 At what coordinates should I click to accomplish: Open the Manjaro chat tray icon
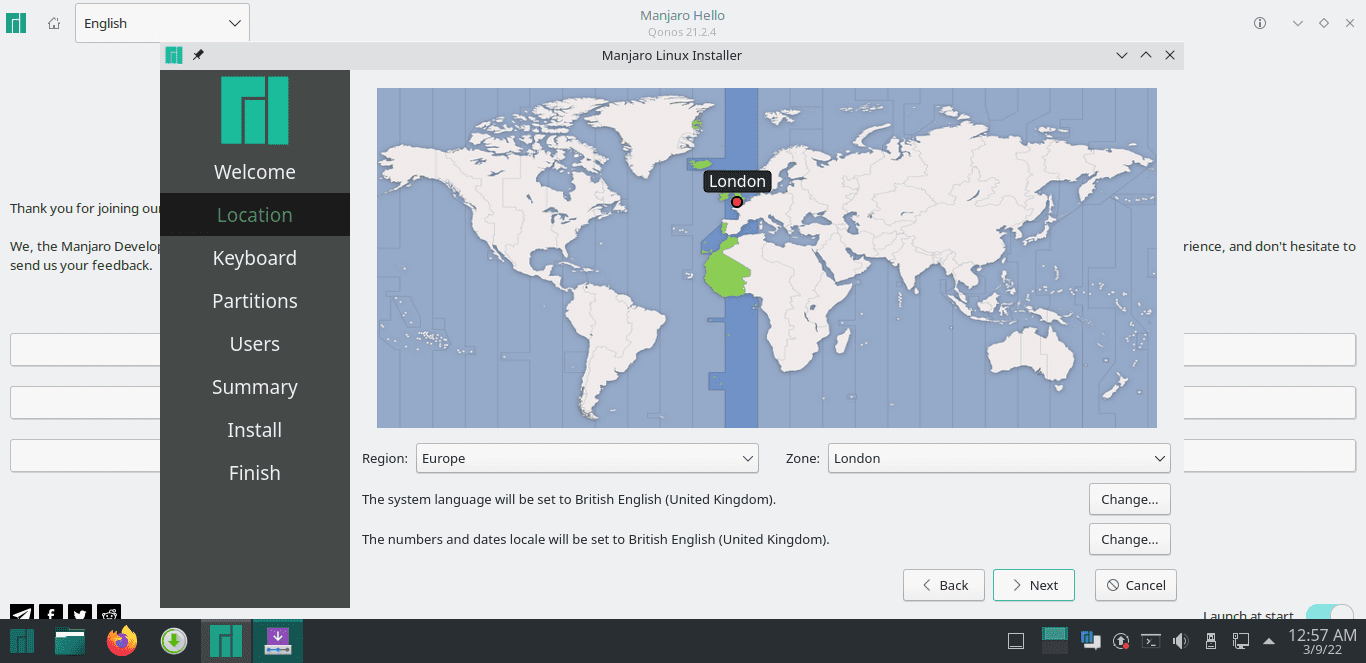click(x=1090, y=641)
